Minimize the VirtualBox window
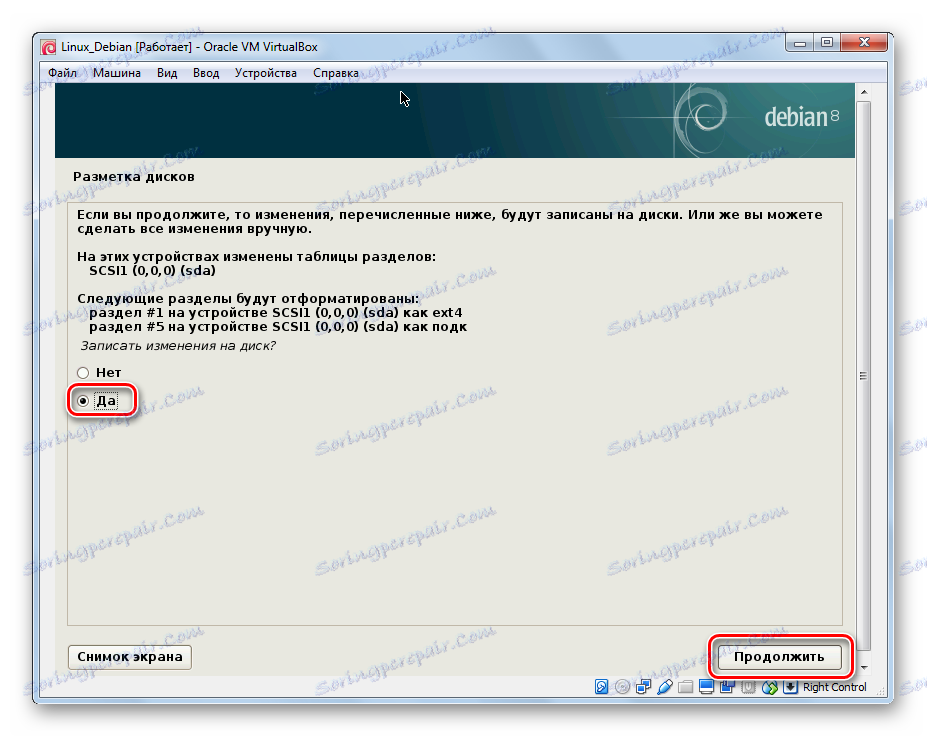 [799, 43]
